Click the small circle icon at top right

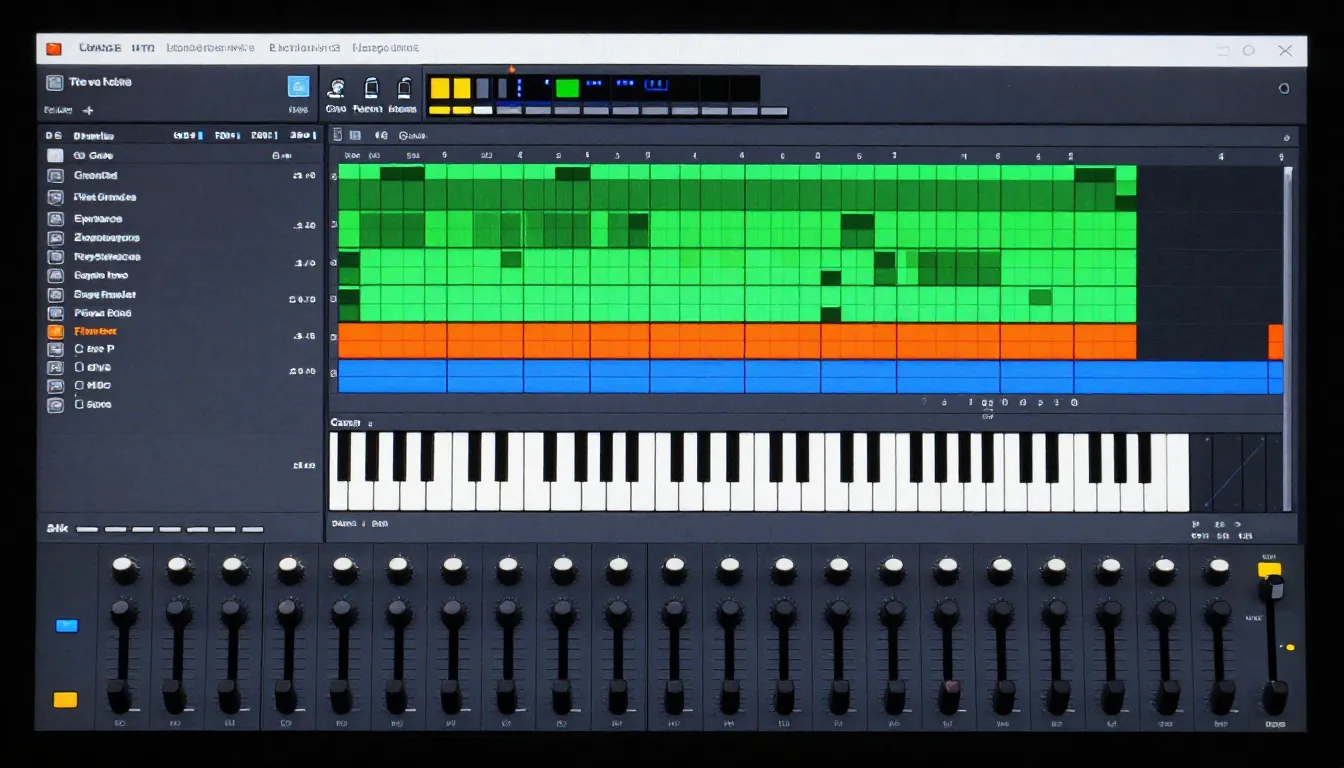1284,88
